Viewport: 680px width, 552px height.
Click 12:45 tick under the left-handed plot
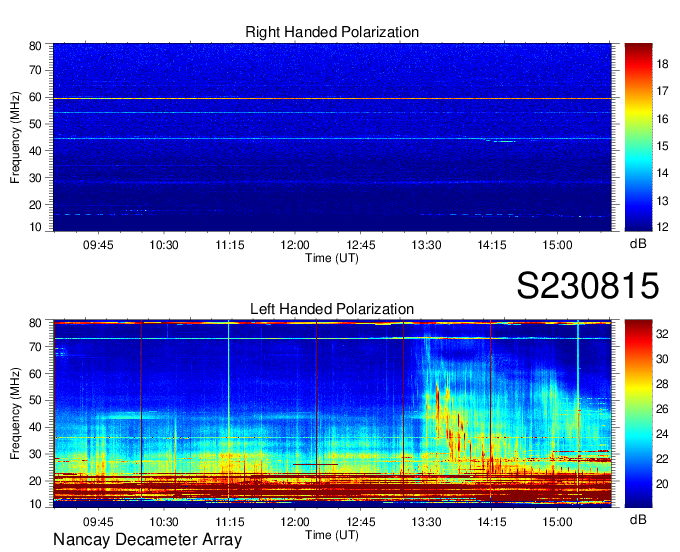[361, 522]
